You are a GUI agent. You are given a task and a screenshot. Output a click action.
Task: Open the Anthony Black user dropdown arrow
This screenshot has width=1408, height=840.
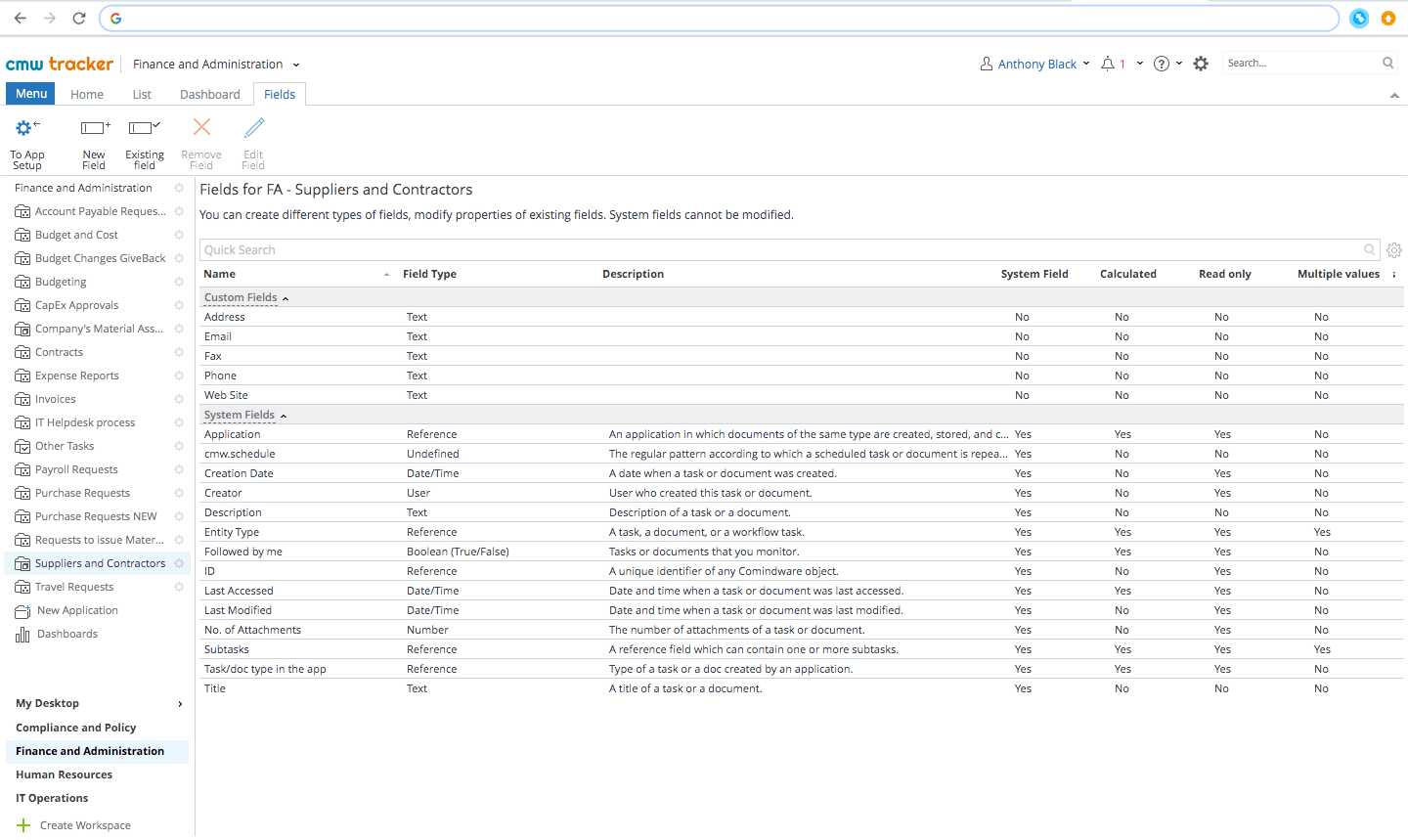pos(1086,64)
